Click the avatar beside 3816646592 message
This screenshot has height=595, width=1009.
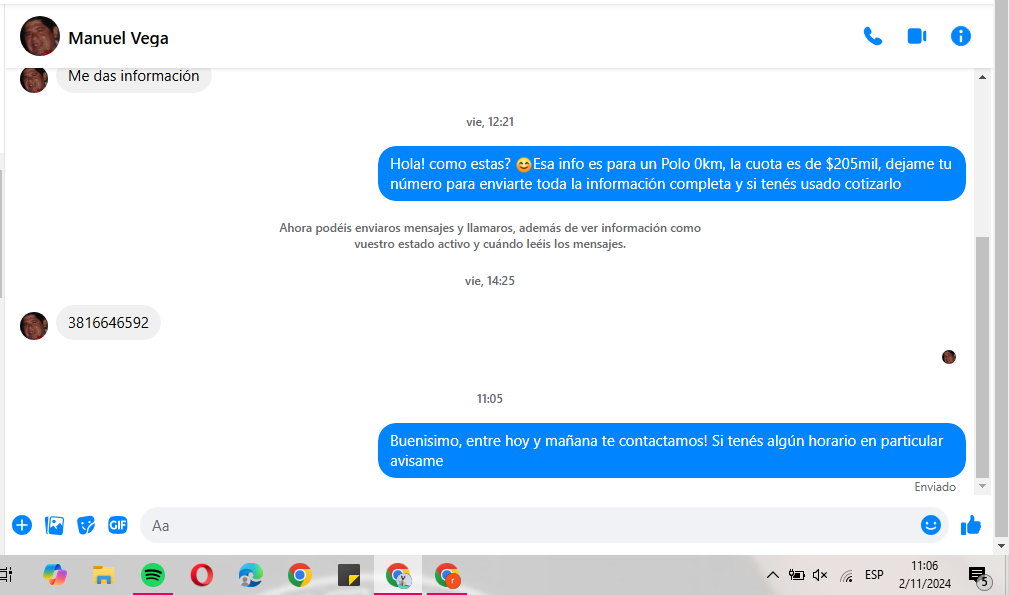[x=34, y=325]
